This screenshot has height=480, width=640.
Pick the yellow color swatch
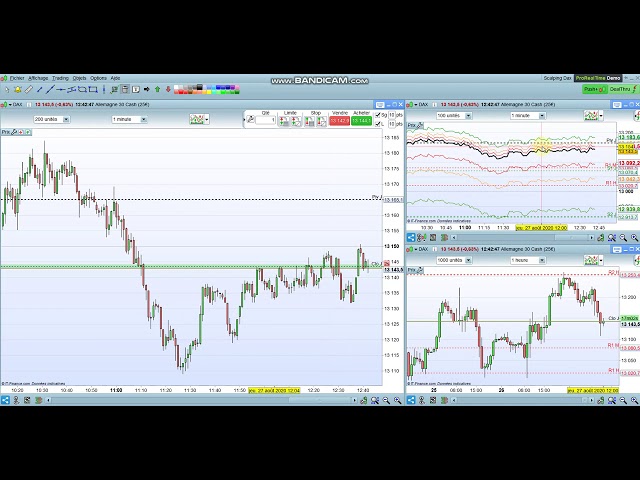209,92
